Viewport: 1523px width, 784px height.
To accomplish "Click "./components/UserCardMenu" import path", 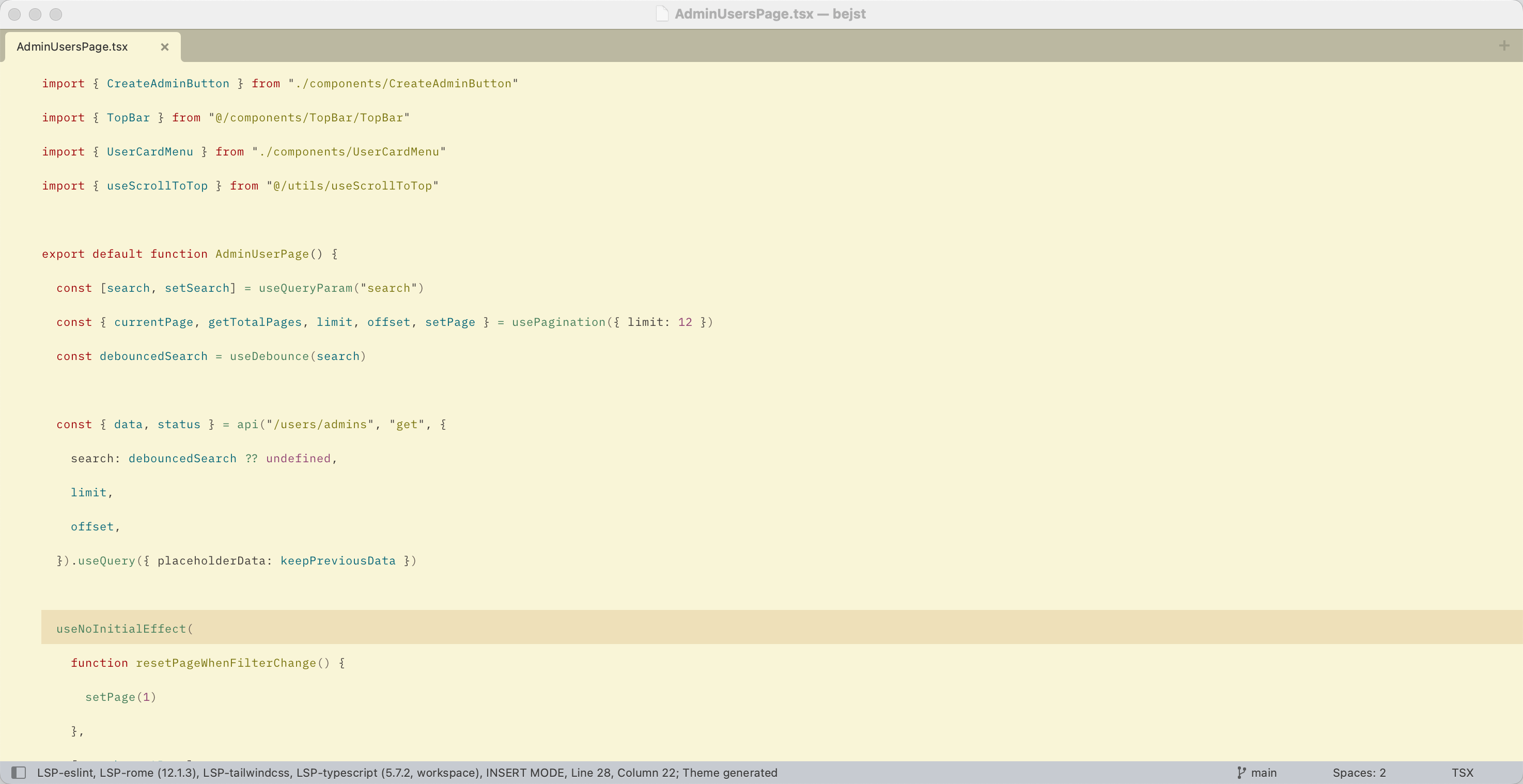I will tap(349, 151).
